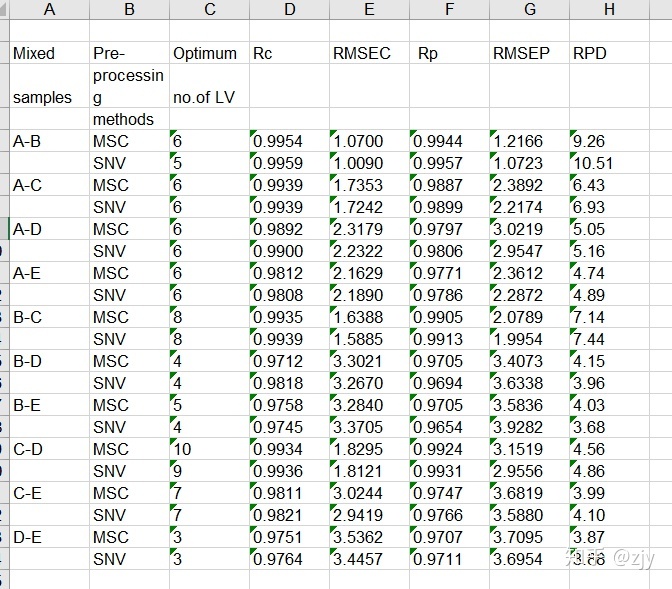Click RMSEC value 1.8121

click(x=369, y=471)
